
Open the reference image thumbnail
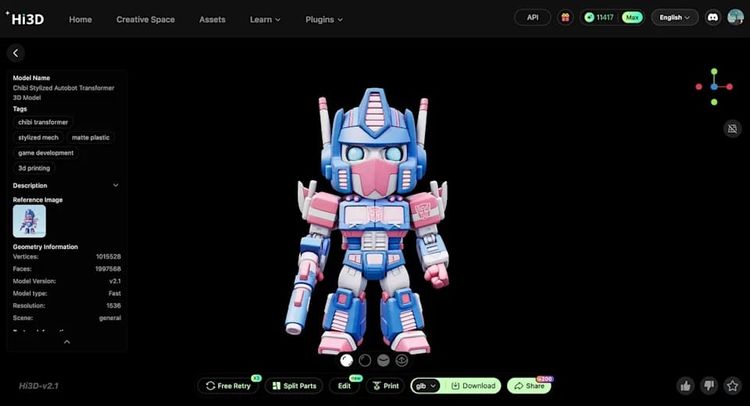29,221
